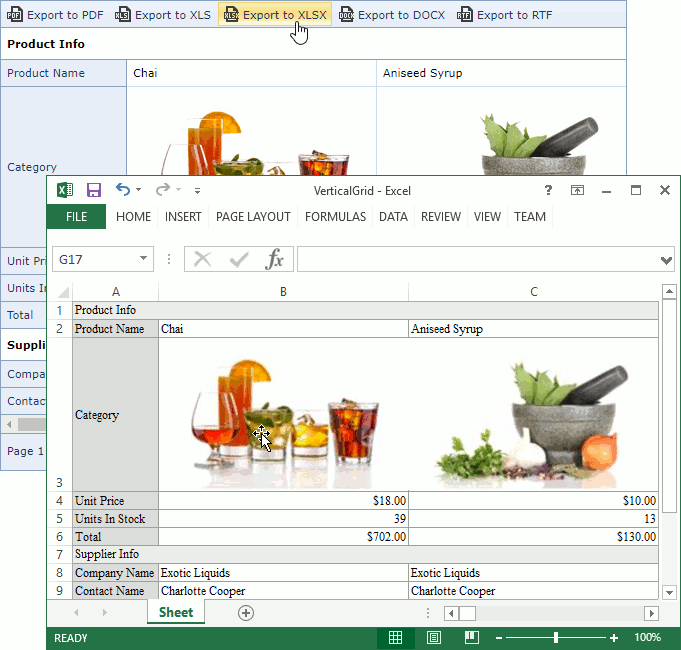
Task: Open the FILE tab
Action: click(76, 217)
